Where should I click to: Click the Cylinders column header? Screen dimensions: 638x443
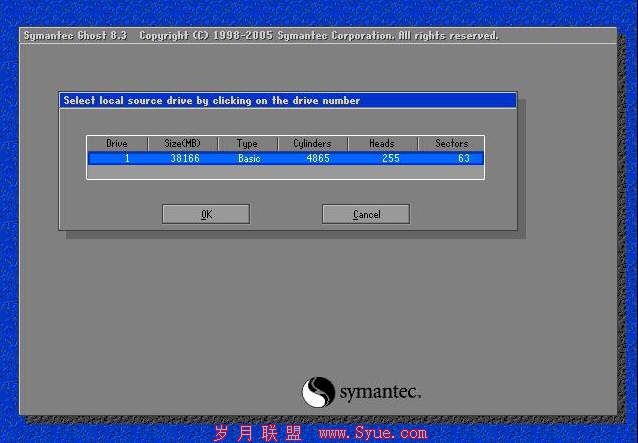(x=312, y=144)
